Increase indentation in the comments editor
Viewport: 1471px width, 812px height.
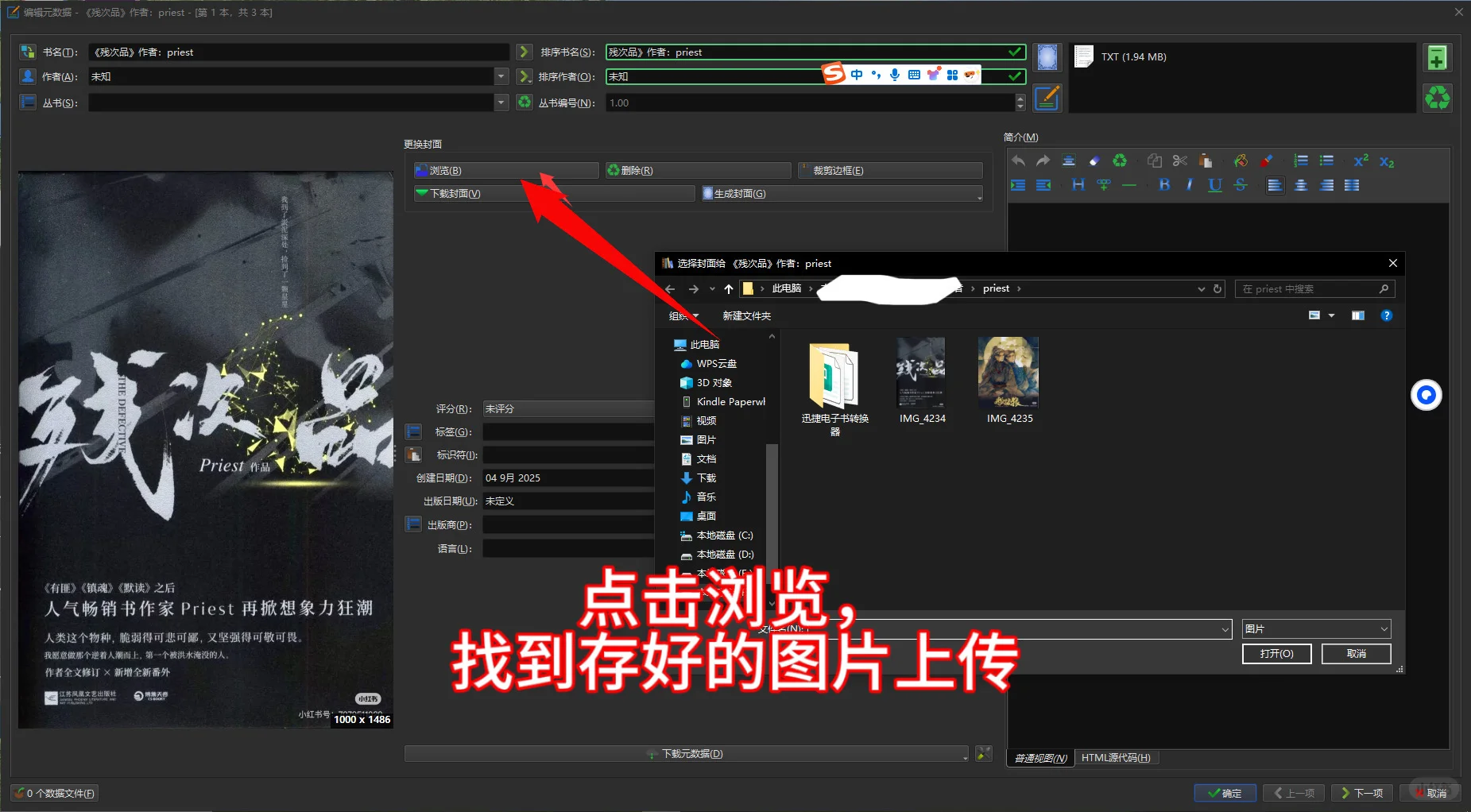click(x=1018, y=185)
